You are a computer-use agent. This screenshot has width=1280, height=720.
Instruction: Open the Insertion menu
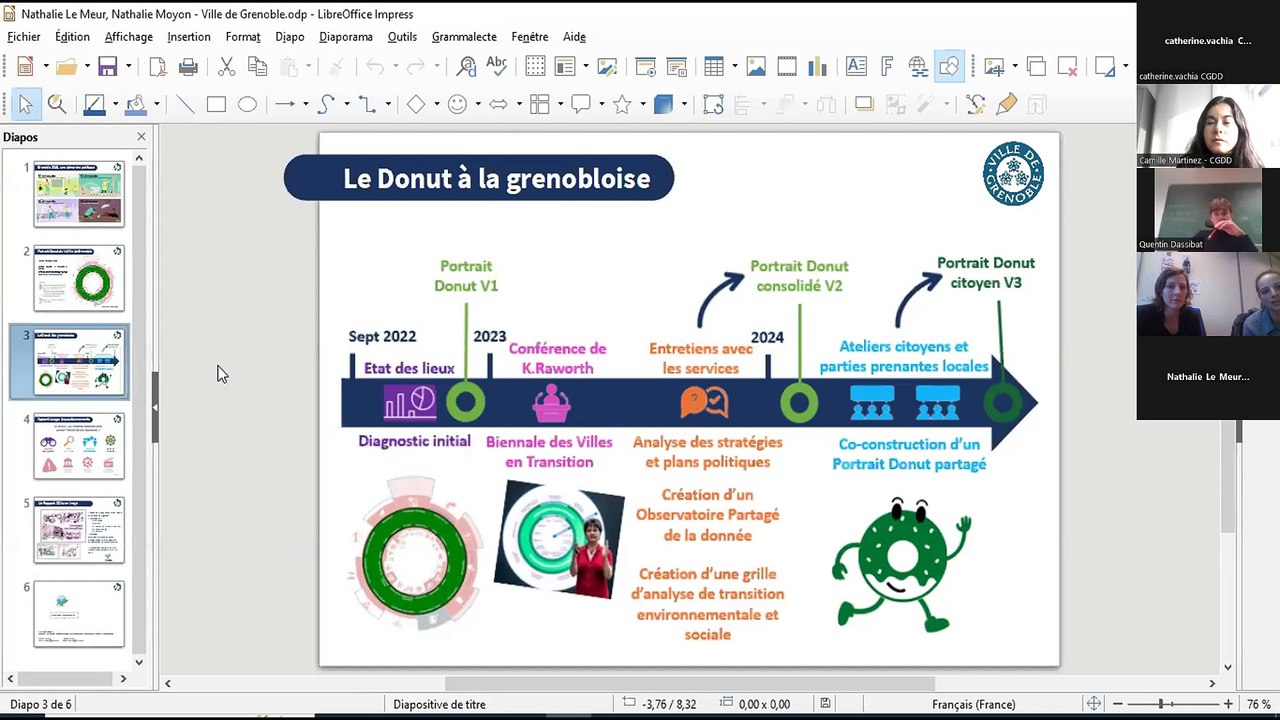click(x=189, y=37)
